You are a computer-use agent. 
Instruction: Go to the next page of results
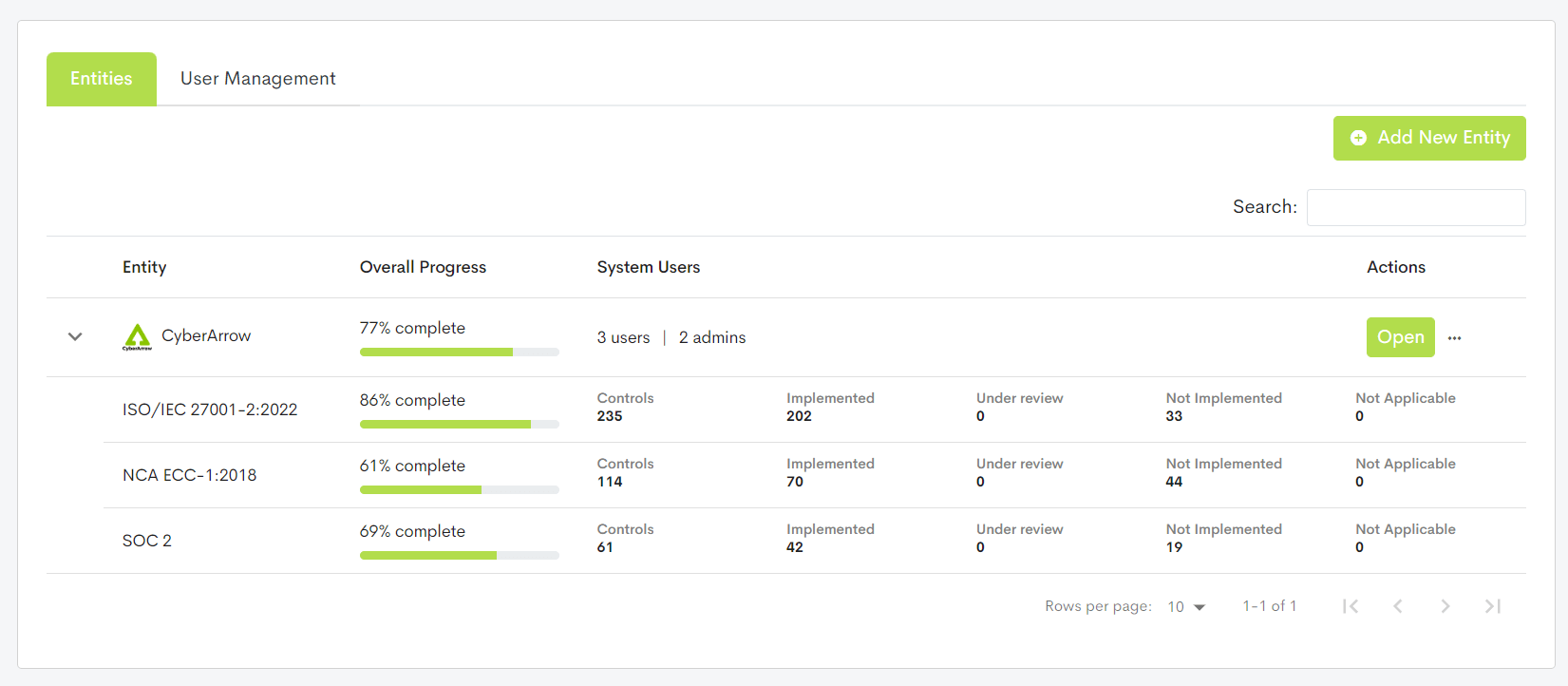[1445, 606]
